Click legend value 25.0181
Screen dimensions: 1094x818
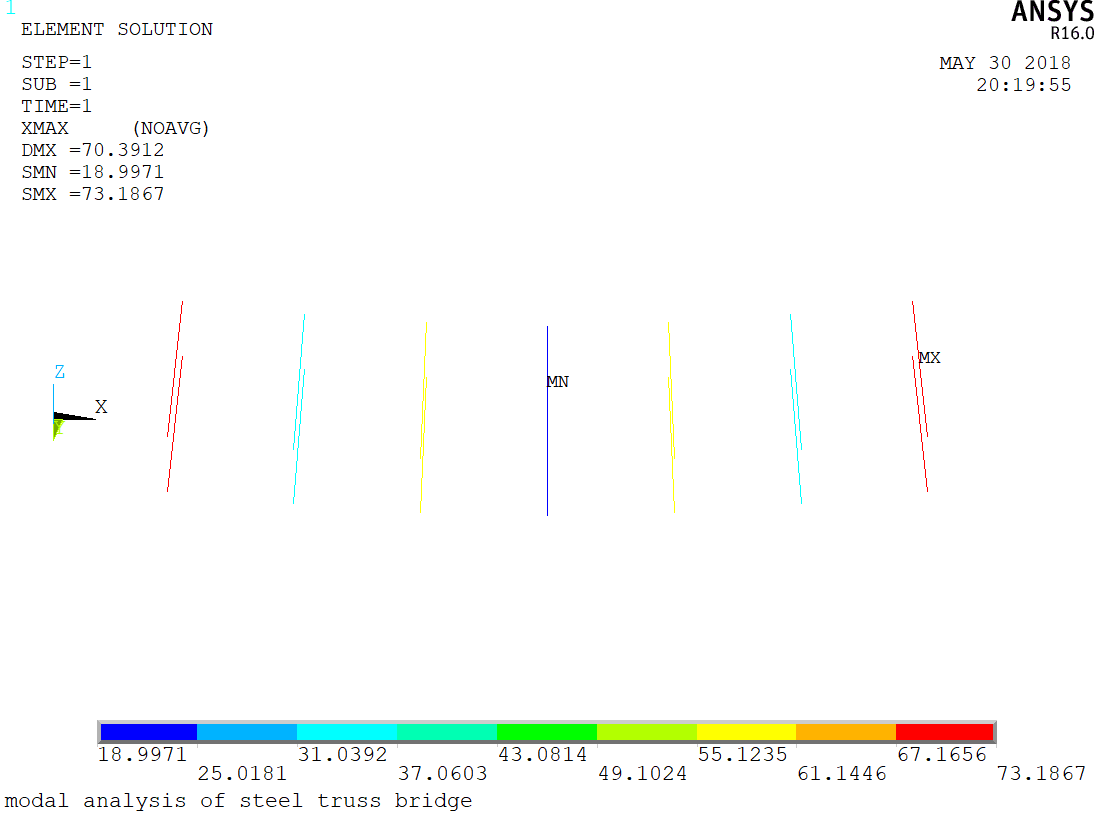(242, 773)
